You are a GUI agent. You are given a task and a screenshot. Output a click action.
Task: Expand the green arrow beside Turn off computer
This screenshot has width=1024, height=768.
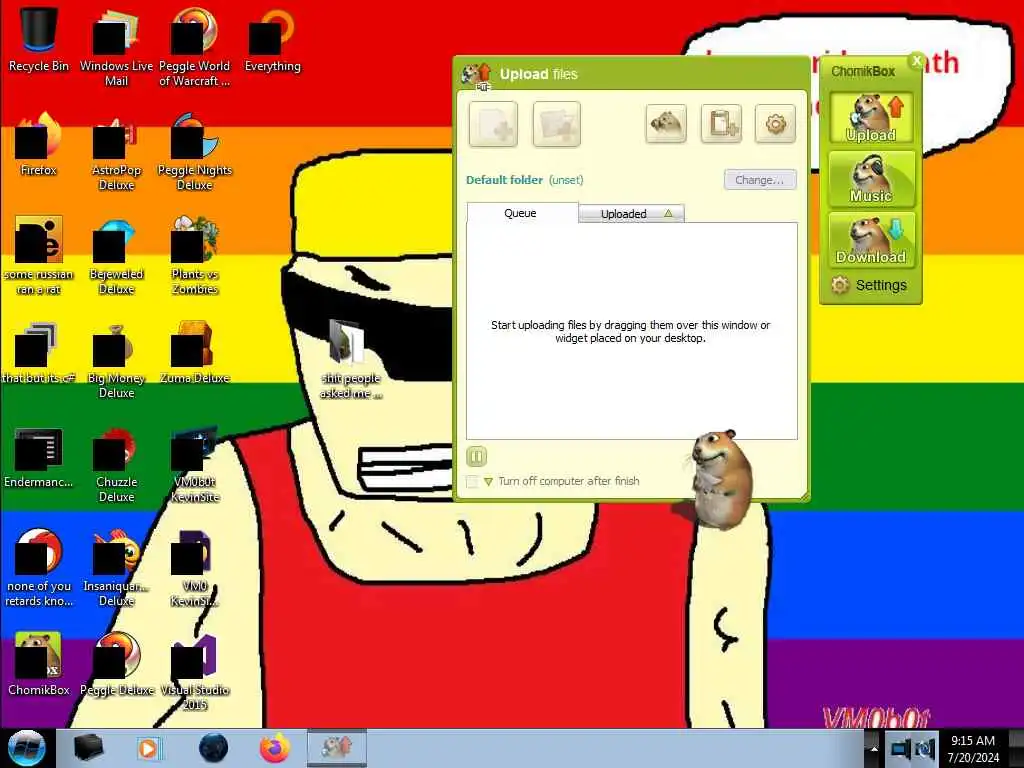coord(488,482)
